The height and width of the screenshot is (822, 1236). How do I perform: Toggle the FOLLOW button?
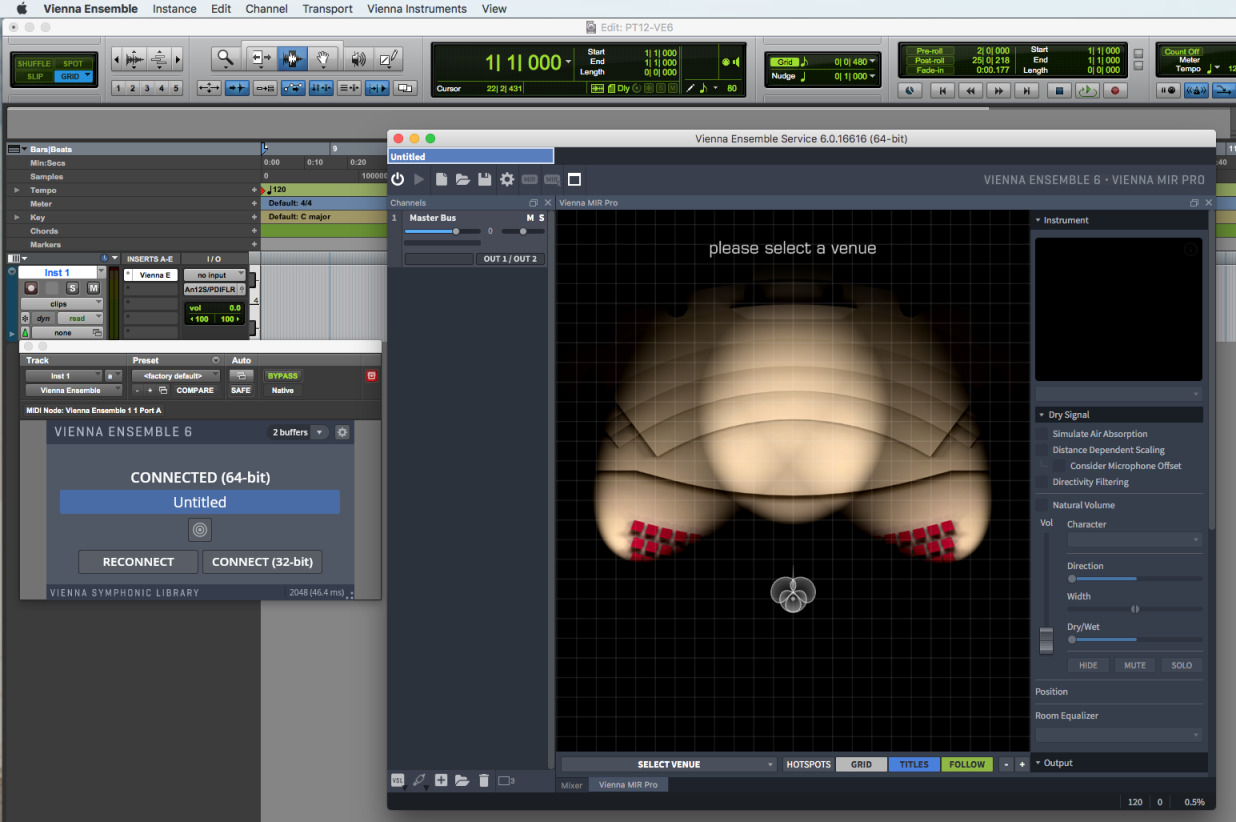click(x=967, y=764)
